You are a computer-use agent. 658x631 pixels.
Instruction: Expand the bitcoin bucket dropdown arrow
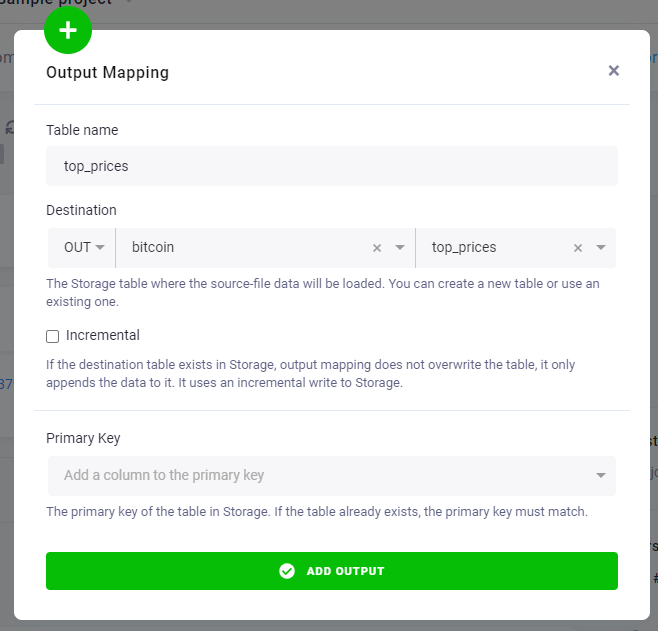tap(400, 248)
